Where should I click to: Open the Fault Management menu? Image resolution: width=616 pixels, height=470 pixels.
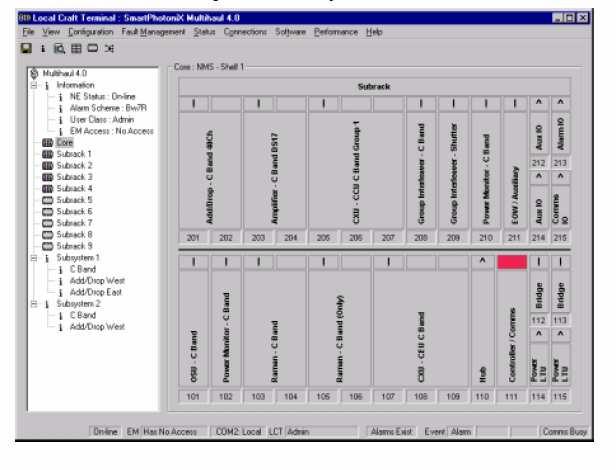click(x=153, y=32)
